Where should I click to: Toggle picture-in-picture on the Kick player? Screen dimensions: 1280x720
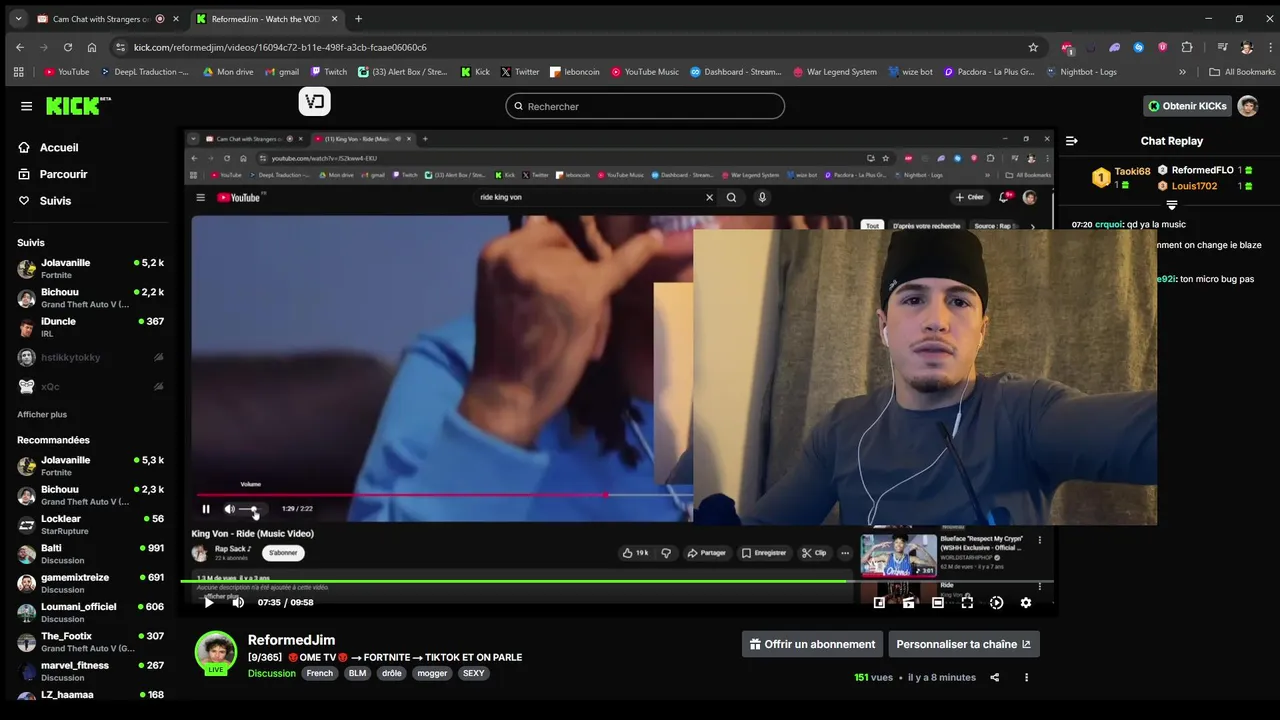[879, 602]
